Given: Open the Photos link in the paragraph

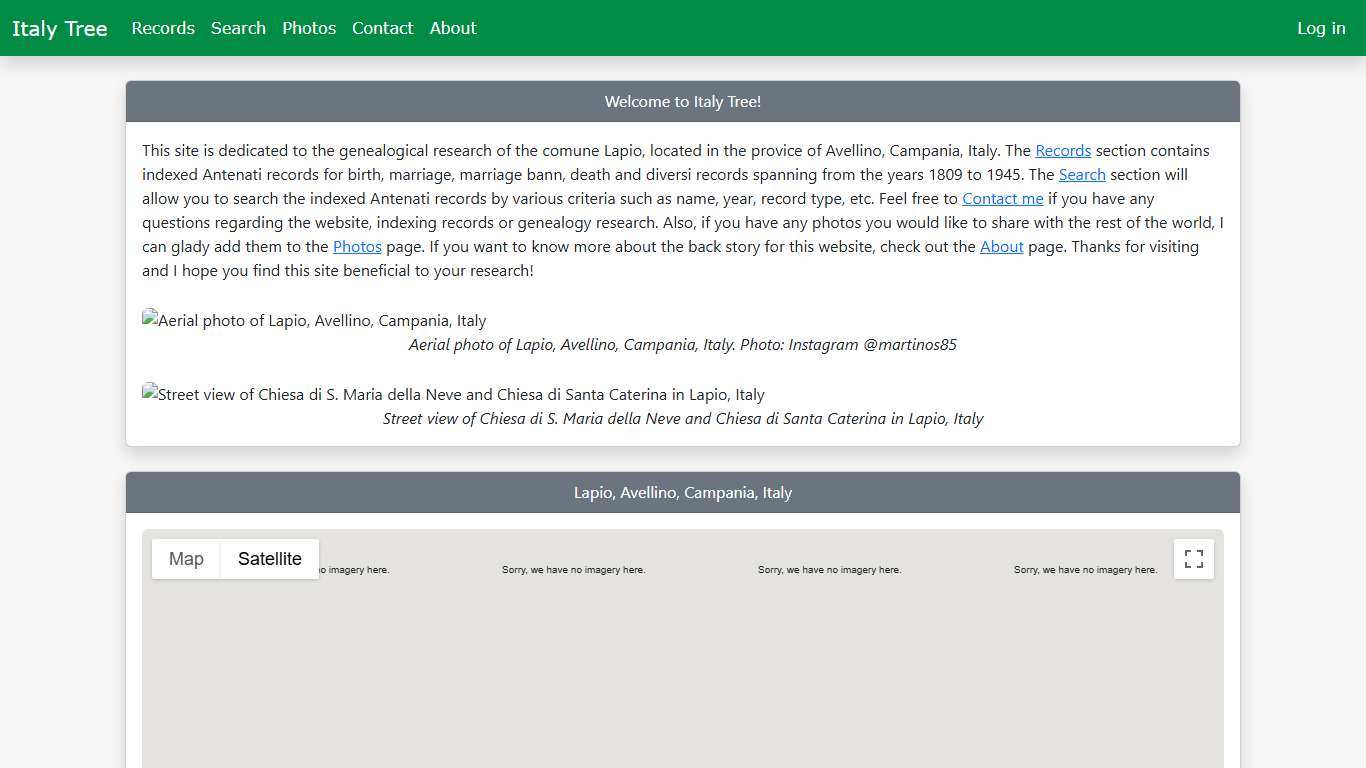Looking at the screenshot, I should click(357, 247).
